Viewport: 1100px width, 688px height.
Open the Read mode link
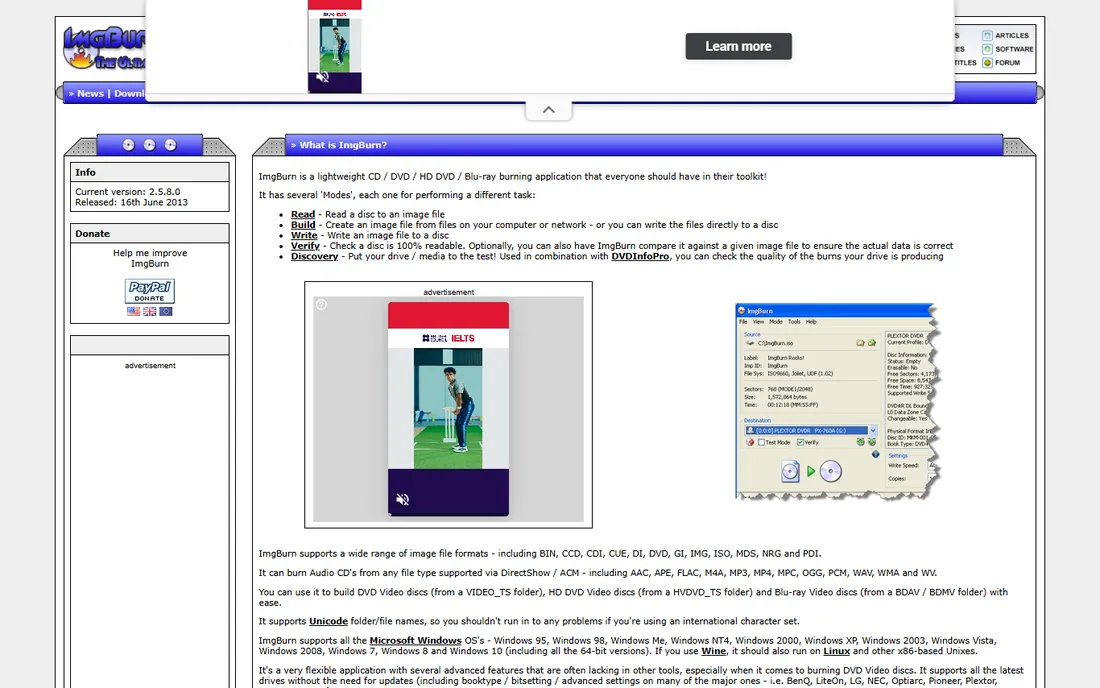click(303, 215)
